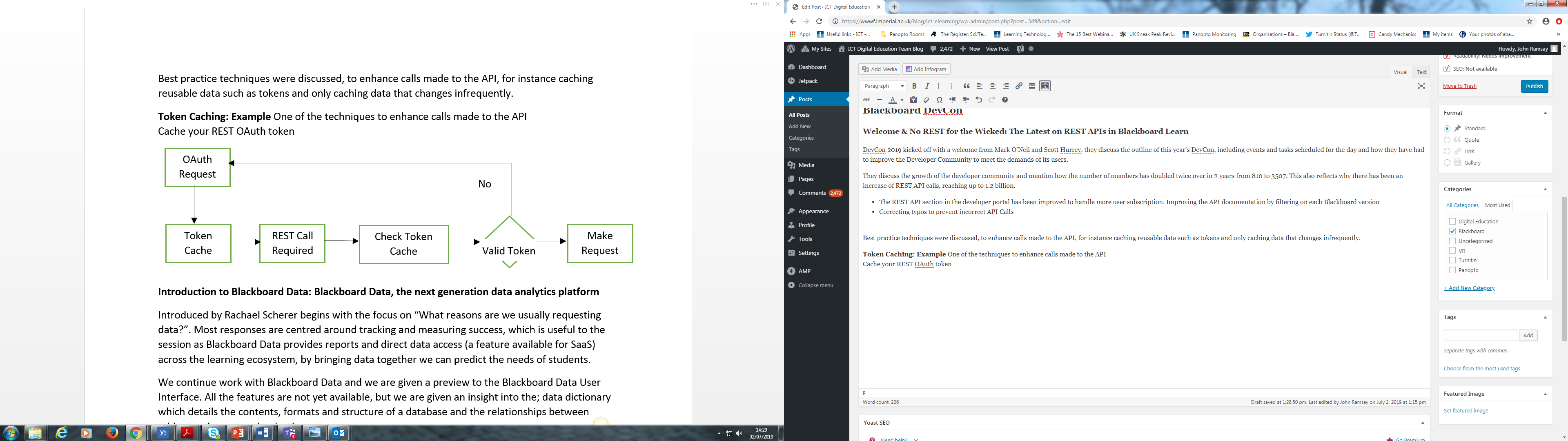Click the Tags input field
The image size is (1568, 441).
1480,336
